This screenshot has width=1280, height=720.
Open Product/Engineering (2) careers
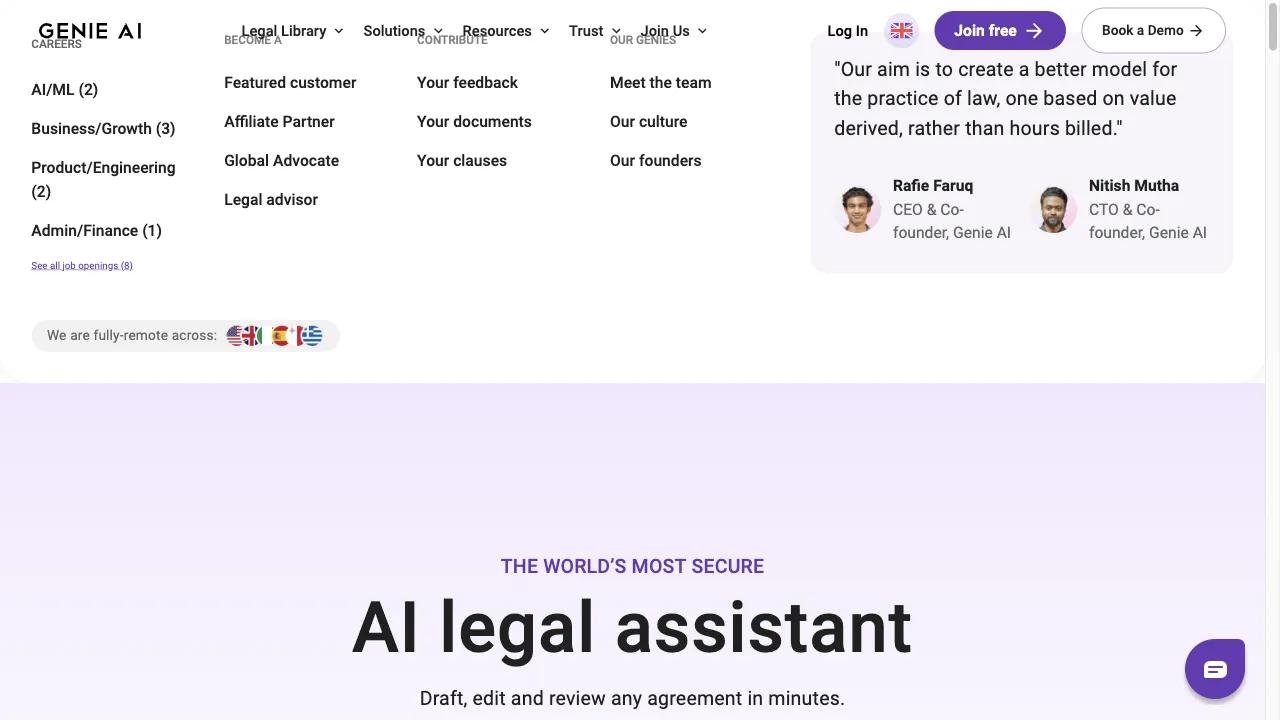[x=103, y=180]
